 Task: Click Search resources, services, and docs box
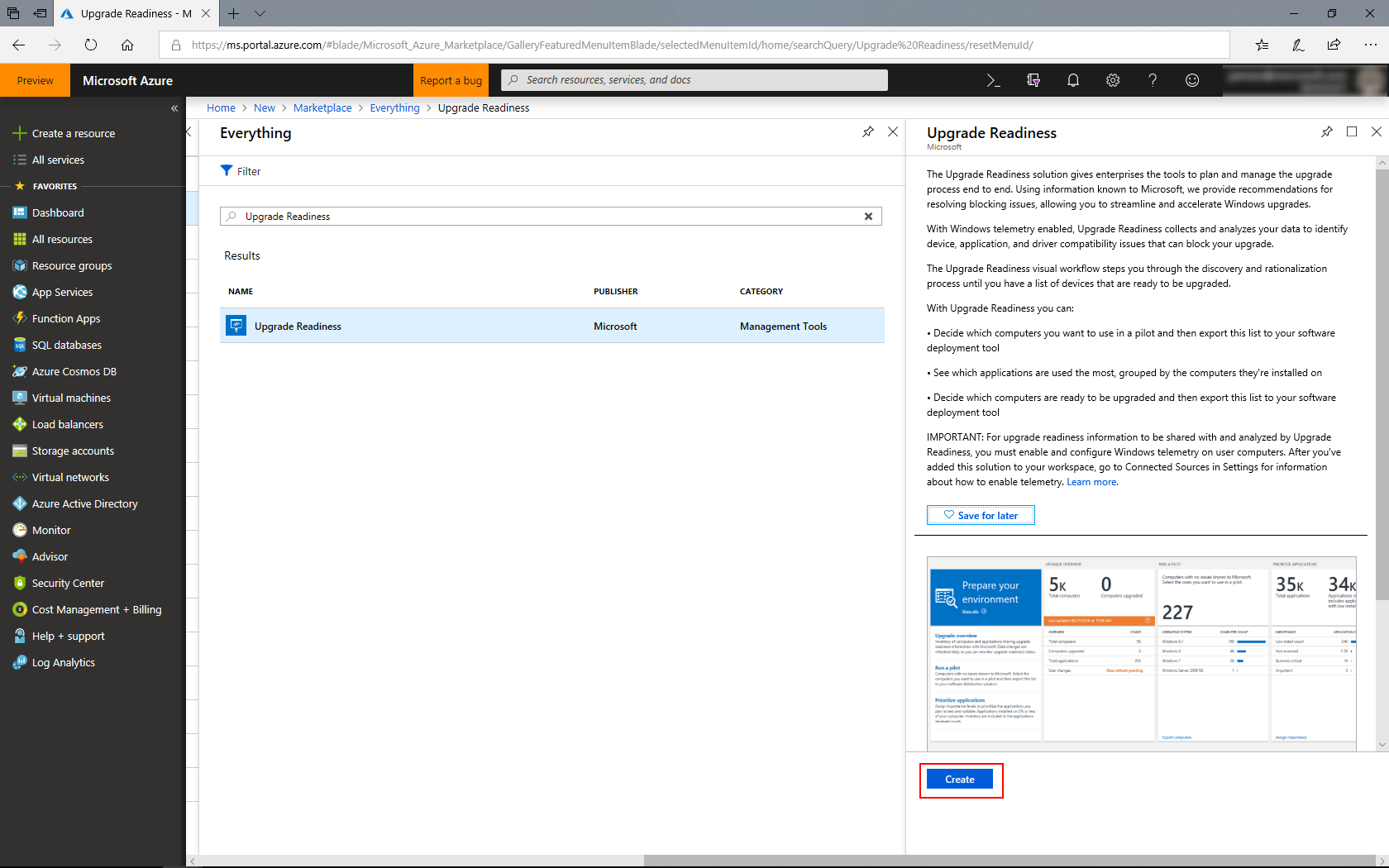tap(694, 80)
